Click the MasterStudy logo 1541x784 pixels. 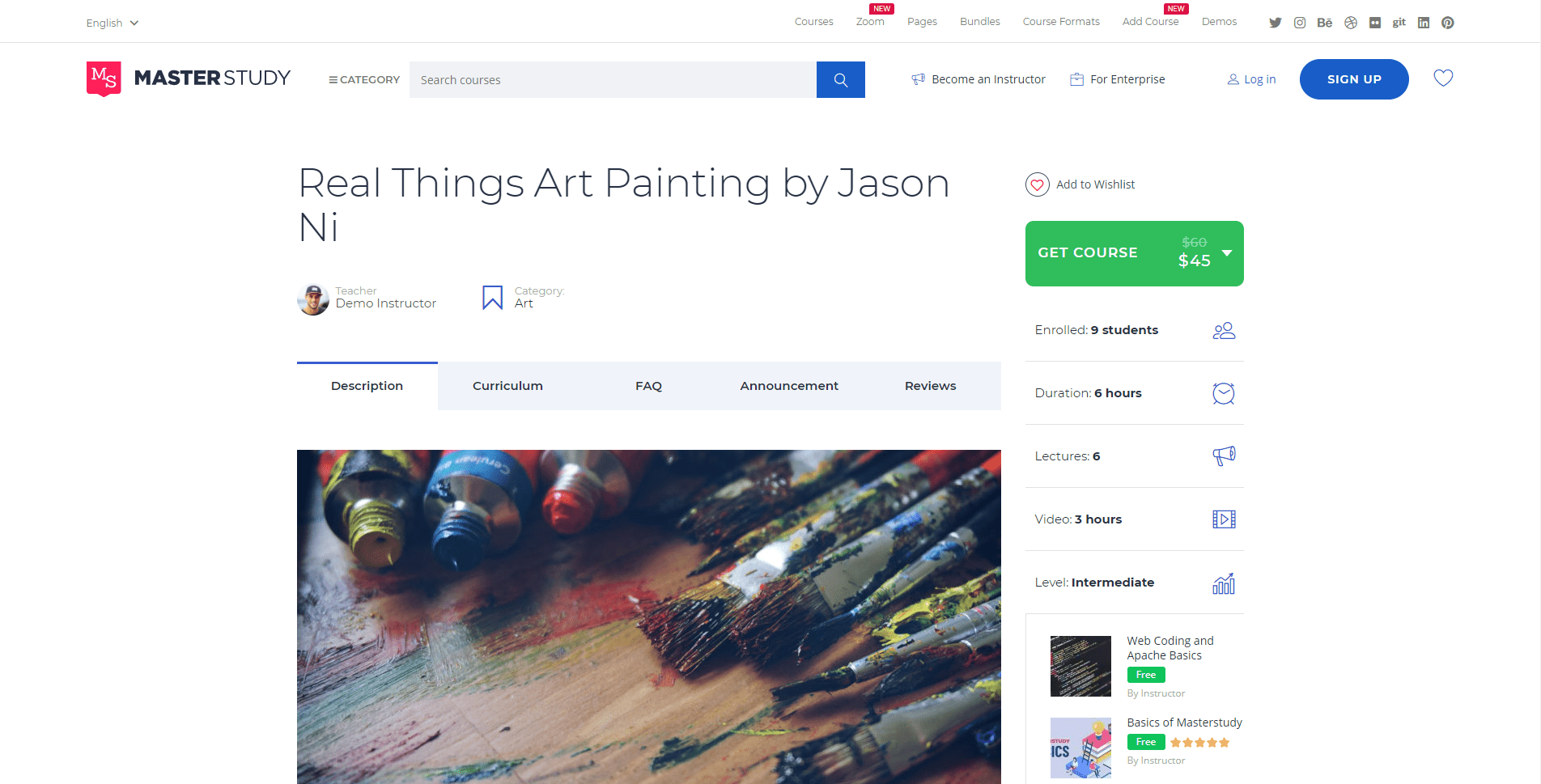pyautogui.click(x=189, y=78)
